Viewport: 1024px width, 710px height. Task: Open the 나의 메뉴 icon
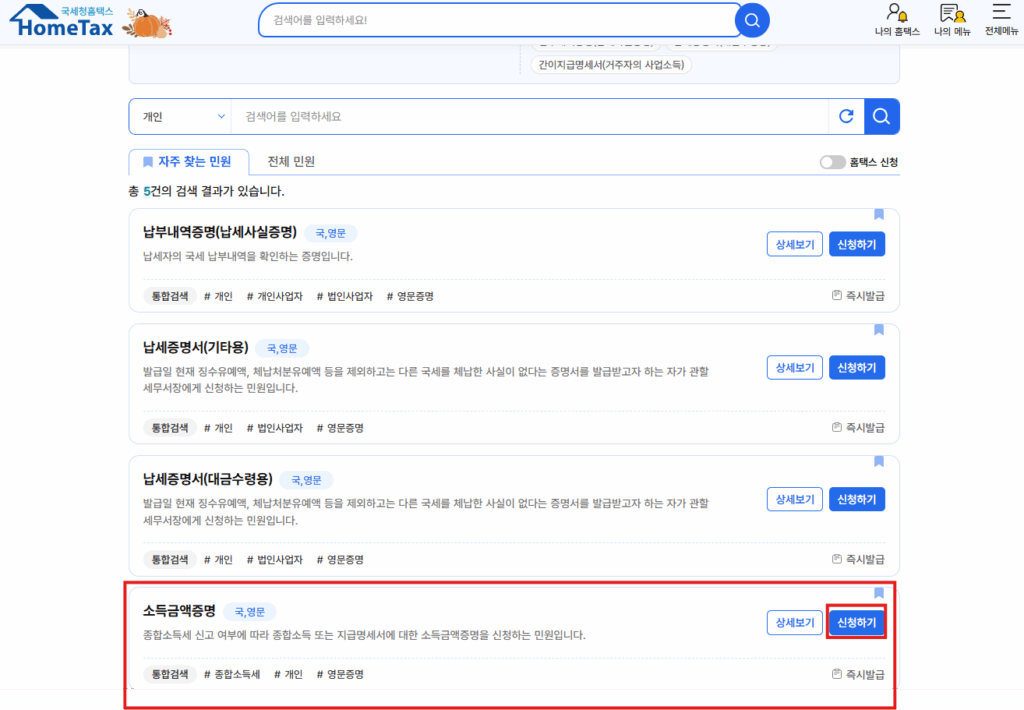[x=952, y=20]
